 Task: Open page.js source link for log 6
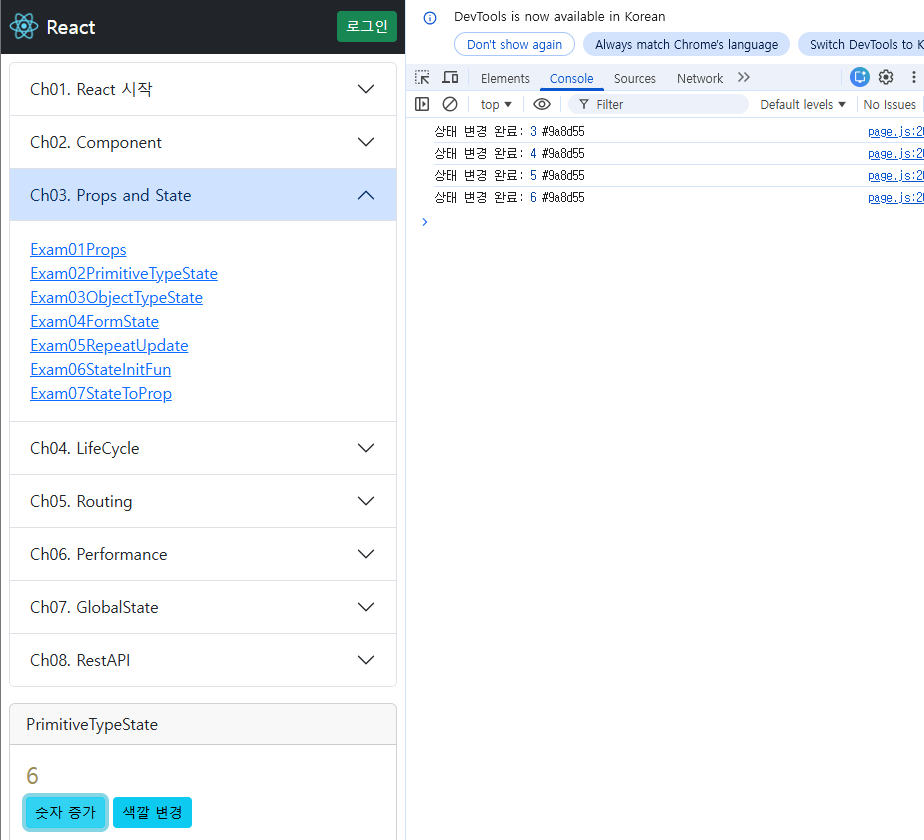click(895, 197)
